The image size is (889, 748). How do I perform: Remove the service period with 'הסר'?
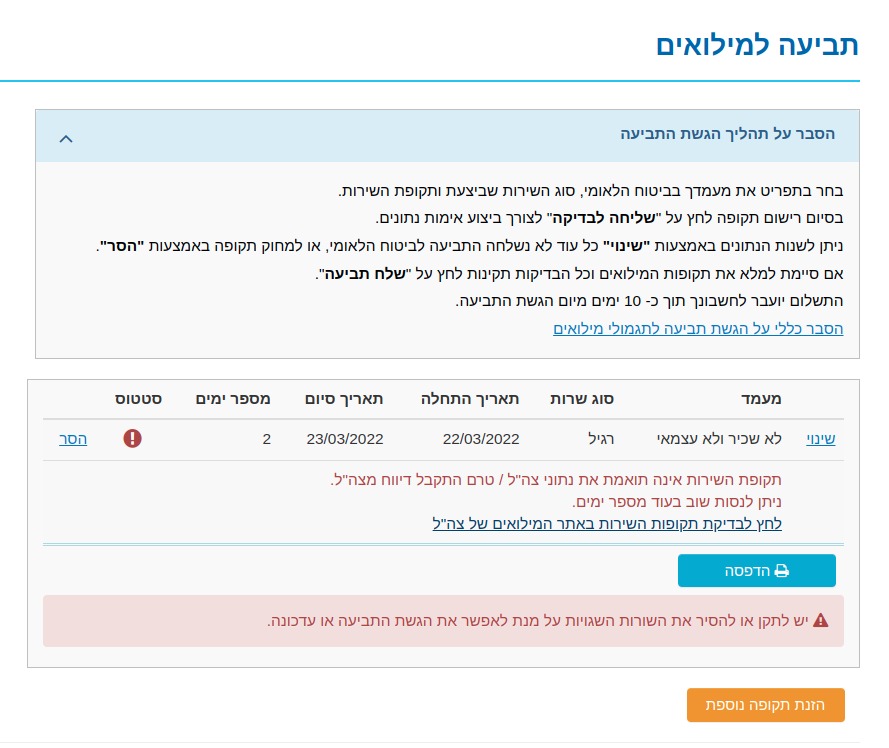pos(73,438)
